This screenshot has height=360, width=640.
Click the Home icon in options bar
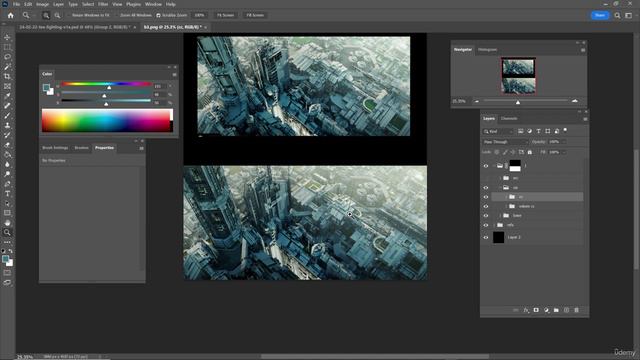pos(11,15)
